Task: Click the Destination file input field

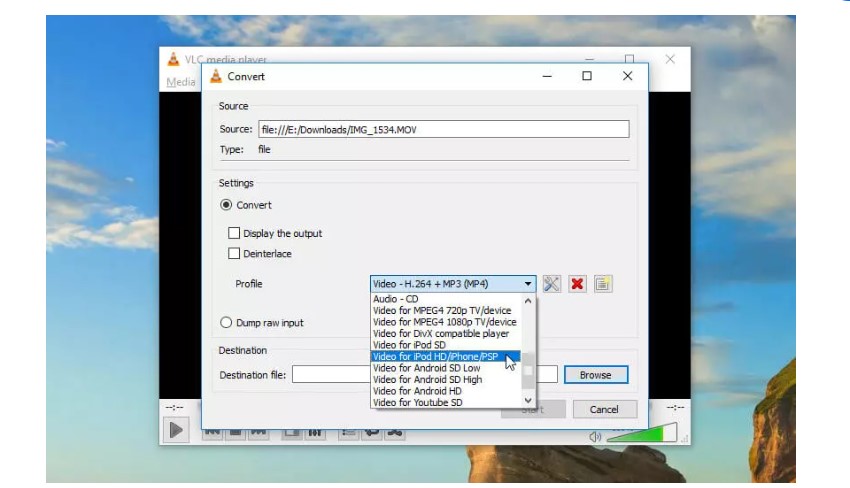Action: pyautogui.click(x=424, y=374)
